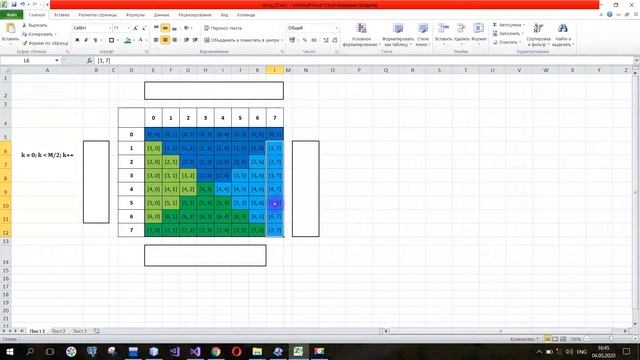
Task: Click the Format Painter button
Action: [x=45, y=43]
